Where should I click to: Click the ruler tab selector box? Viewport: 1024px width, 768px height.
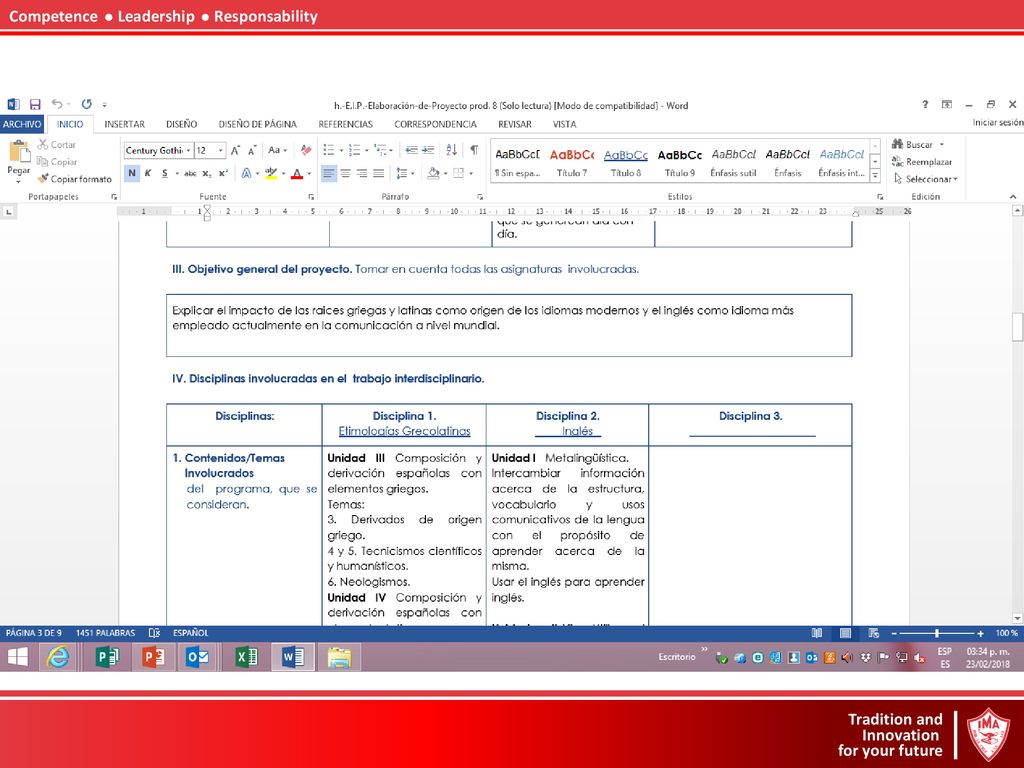(x=8, y=212)
